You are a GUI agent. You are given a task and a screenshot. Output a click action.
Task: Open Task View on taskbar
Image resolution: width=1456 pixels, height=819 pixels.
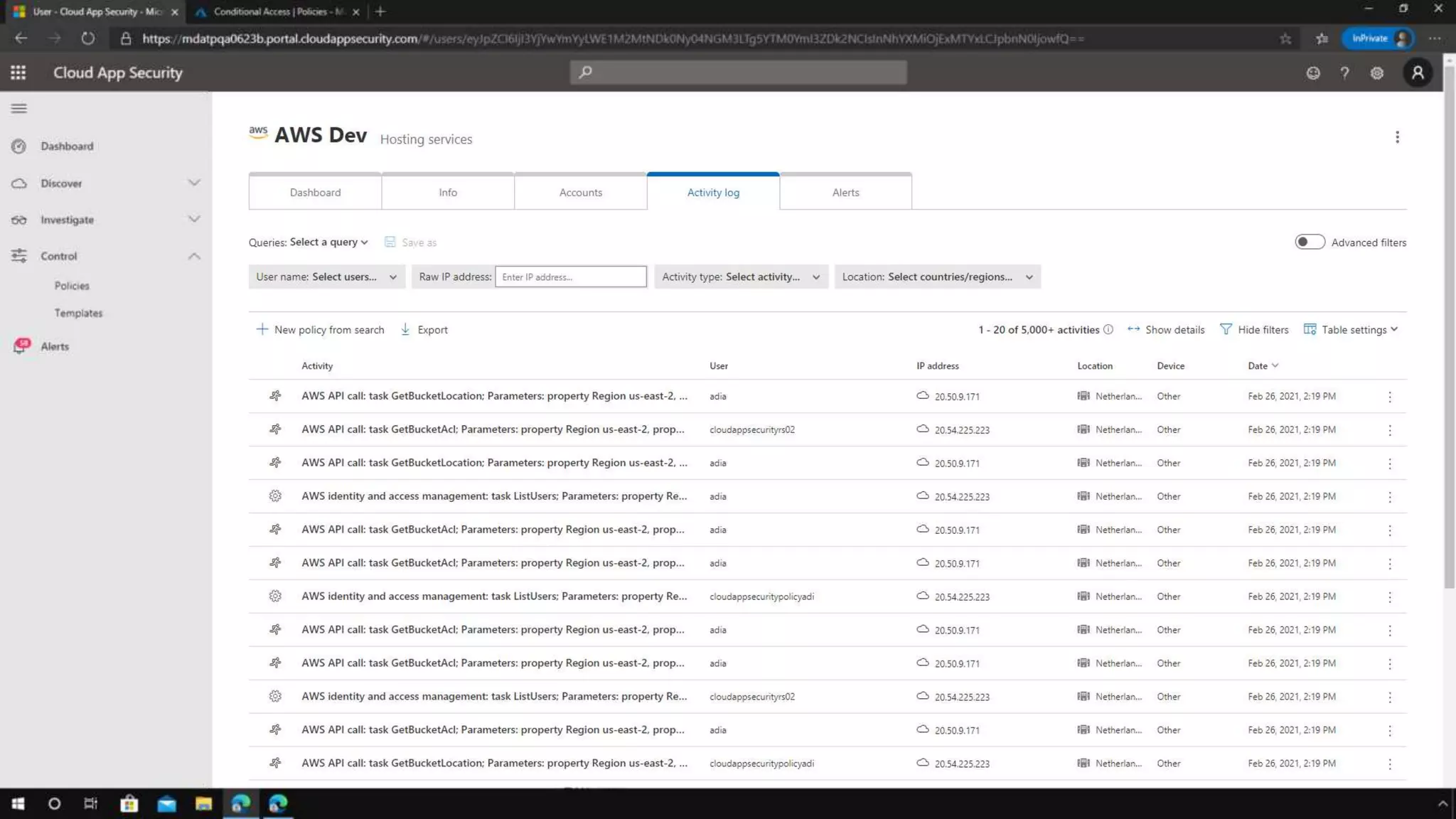[x=90, y=803]
